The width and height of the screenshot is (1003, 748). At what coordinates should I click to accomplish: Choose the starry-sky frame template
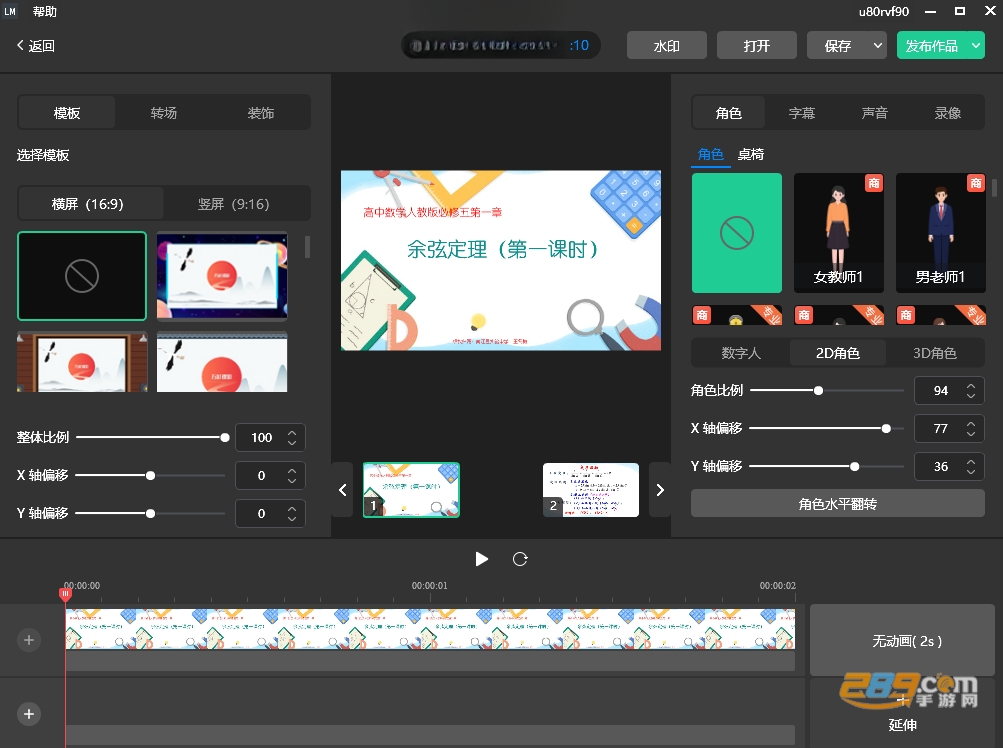coord(222,276)
